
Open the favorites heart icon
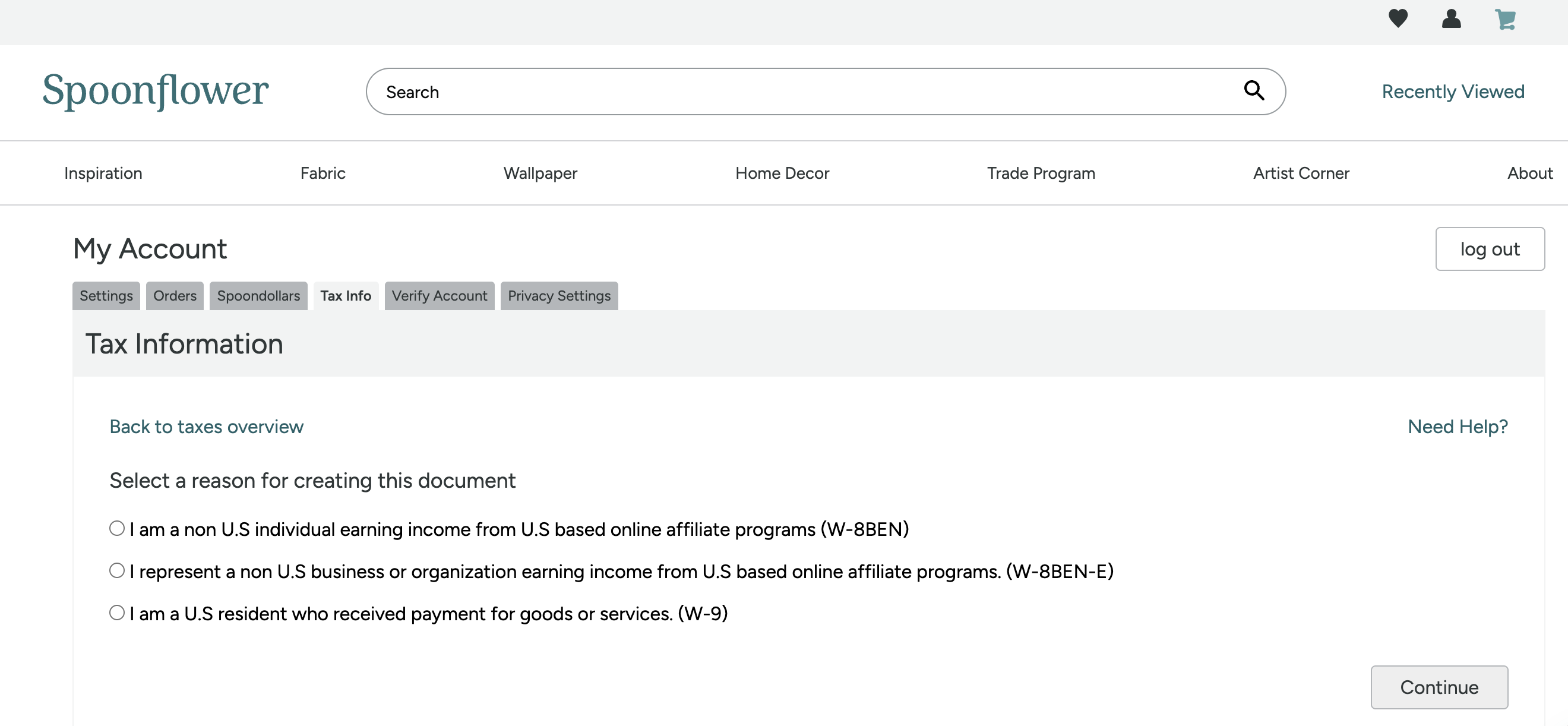(x=1398, y=18)
